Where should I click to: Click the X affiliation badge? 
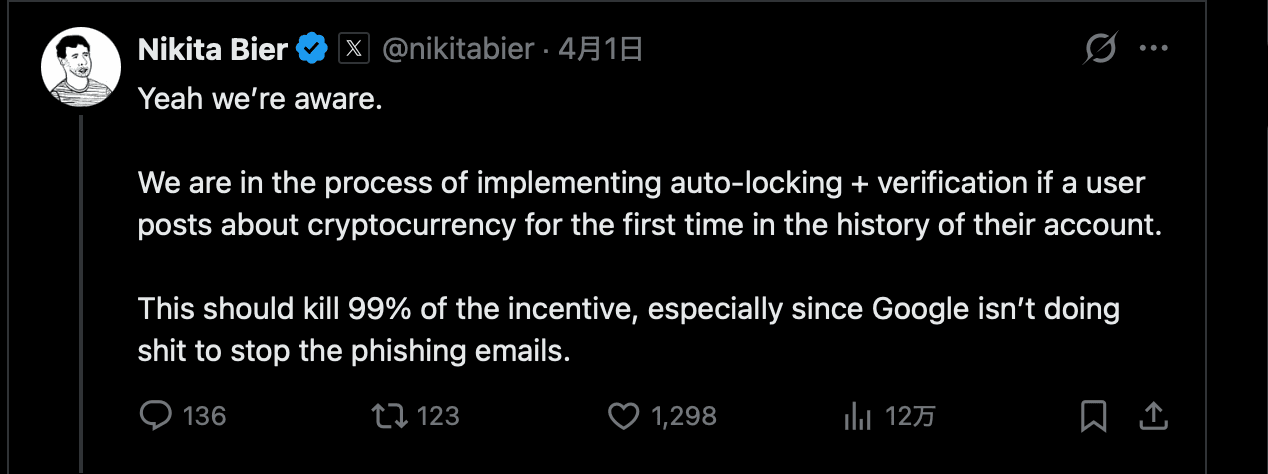(x=355, y=48)
